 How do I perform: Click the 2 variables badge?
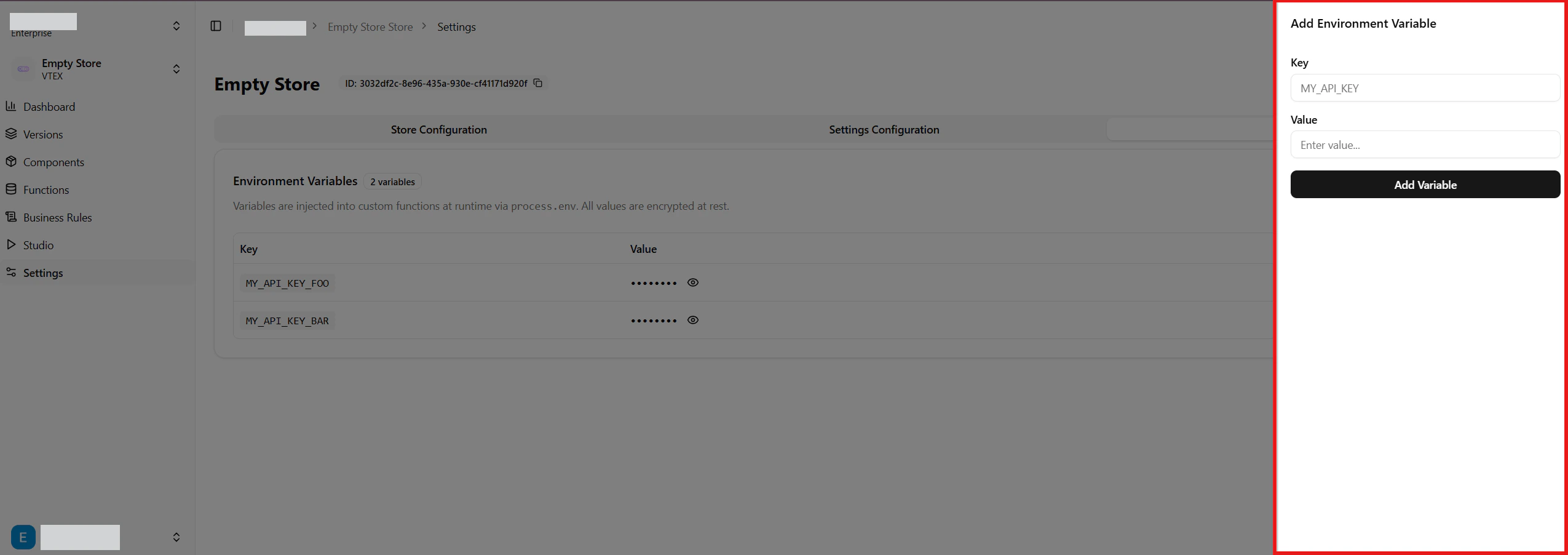(x=392, y=182)
